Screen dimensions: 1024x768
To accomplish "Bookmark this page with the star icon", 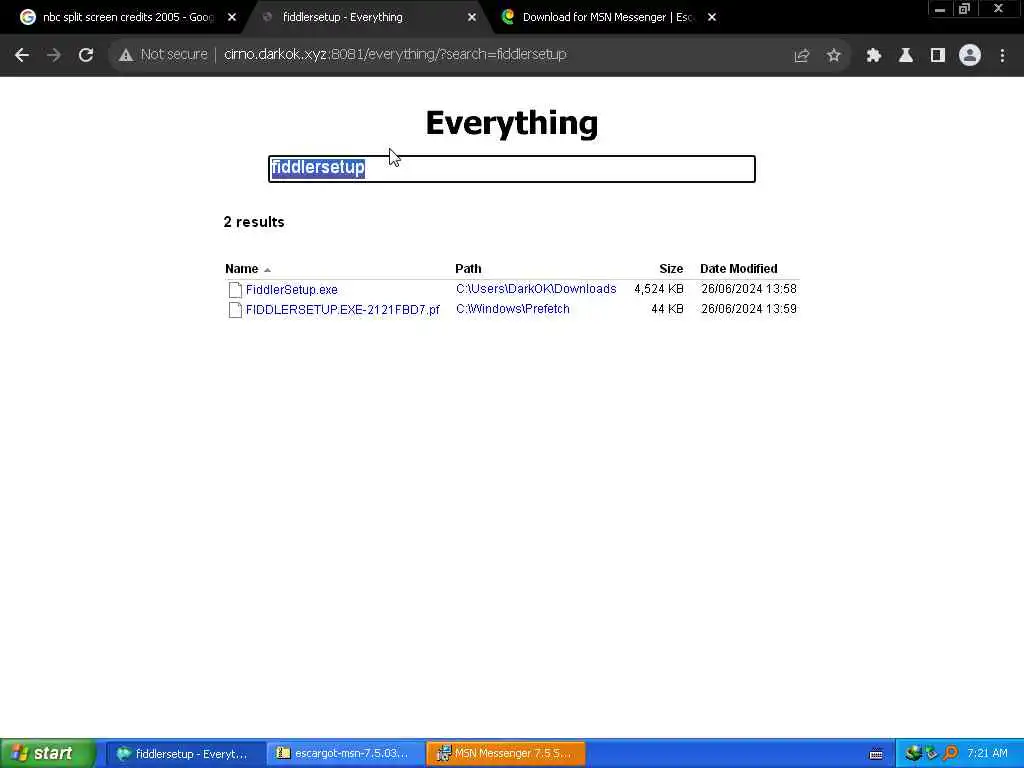I will point(833,56).
